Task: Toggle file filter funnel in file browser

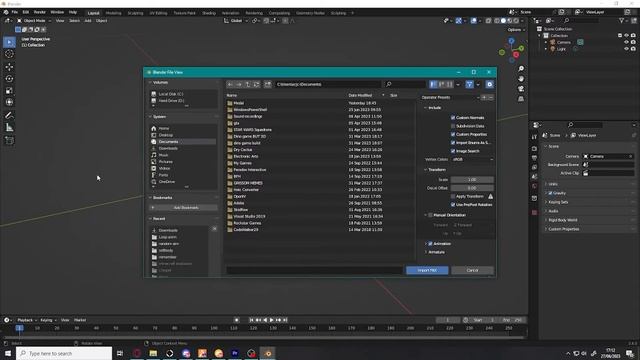Action: click(469, 84)
